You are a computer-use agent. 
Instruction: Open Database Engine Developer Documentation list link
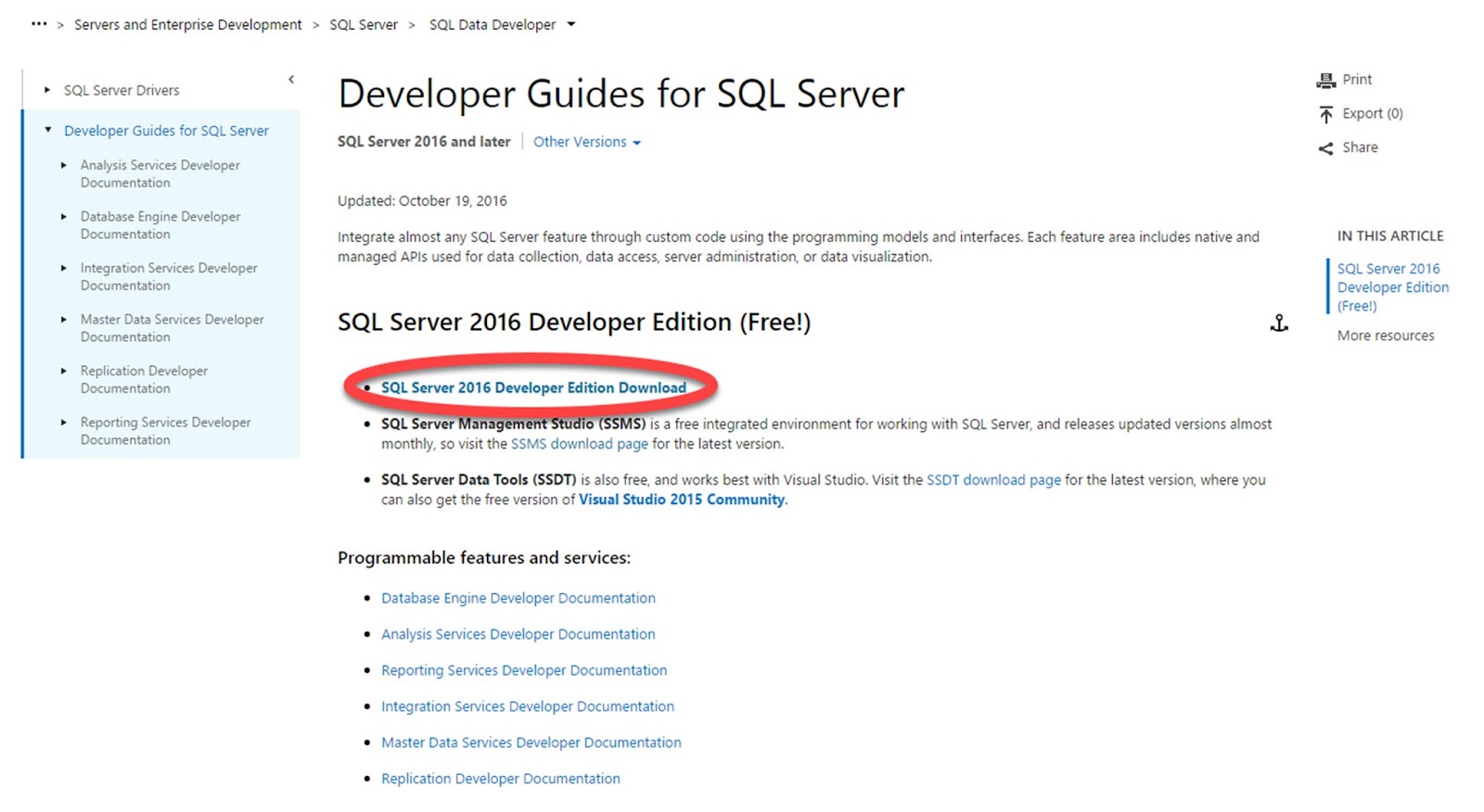(518, 598)
